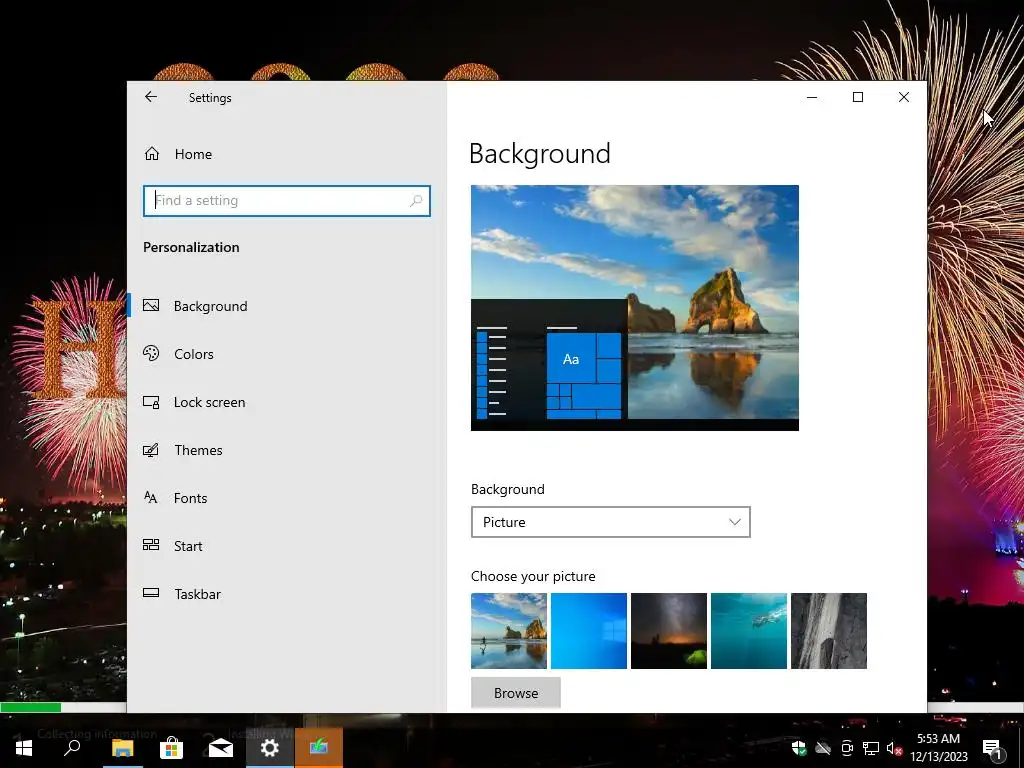Screen dimensions: 1024x768
Task: Switch to Themes settings
Action: point(199,450)
